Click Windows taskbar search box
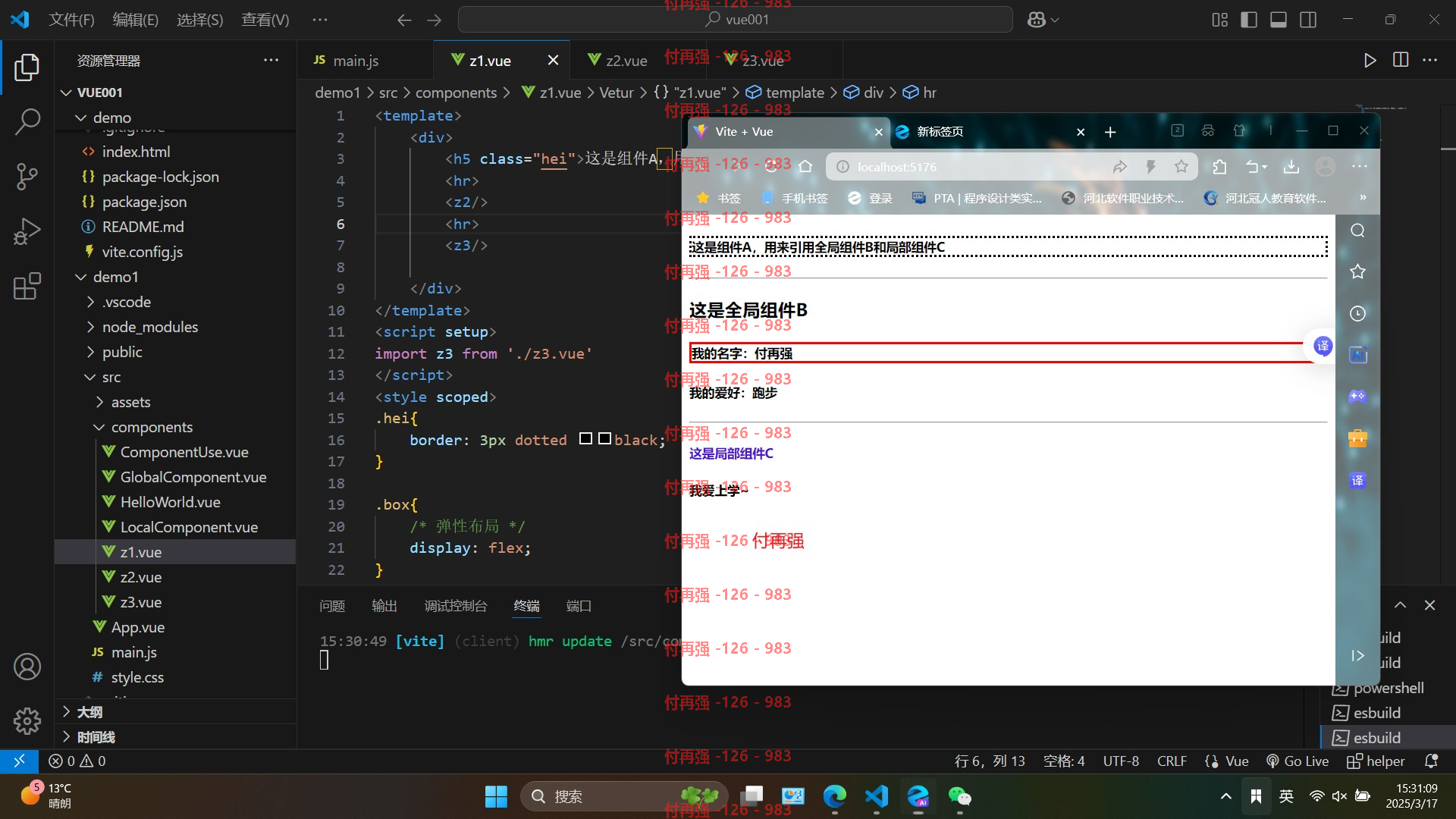Image resolution: width=1456 pixels, height=819 pixels. (x=623, y=796)
